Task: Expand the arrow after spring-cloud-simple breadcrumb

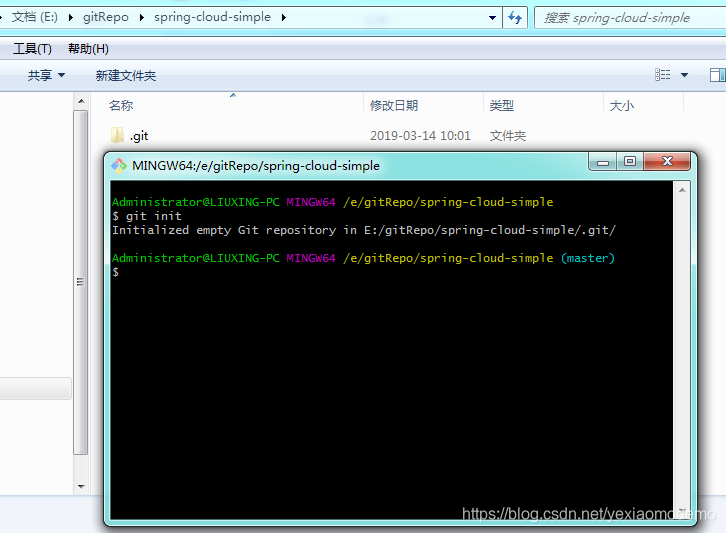Action: click(283, 18)
